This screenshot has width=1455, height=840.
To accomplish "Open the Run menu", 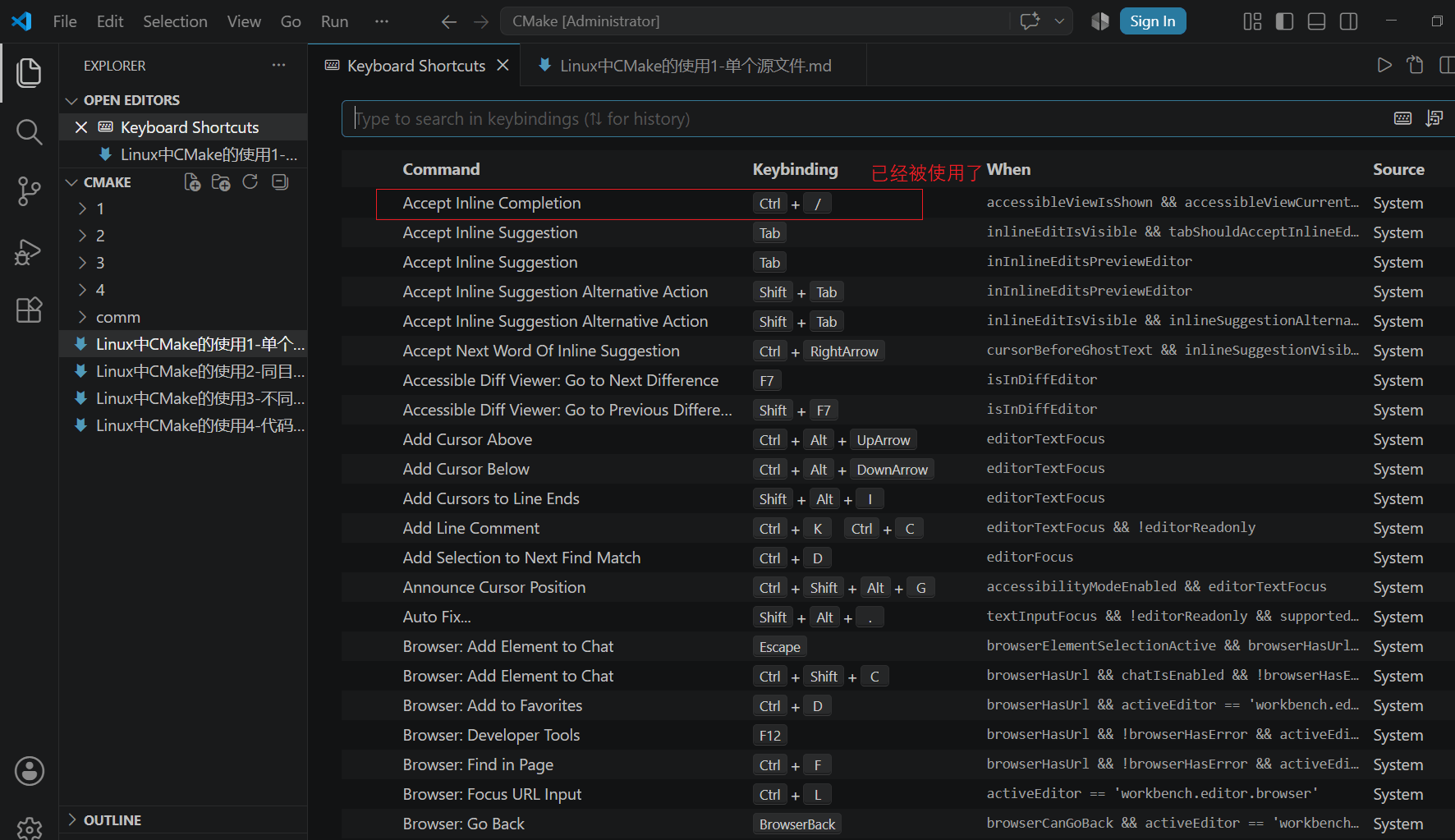I will tap(334, 21).
